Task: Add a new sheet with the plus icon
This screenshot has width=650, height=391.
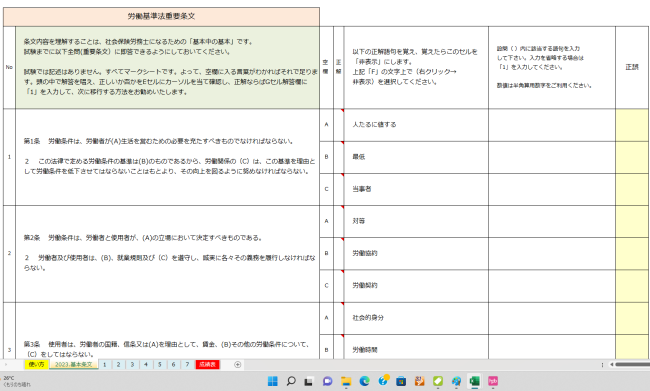Action: 238,364
